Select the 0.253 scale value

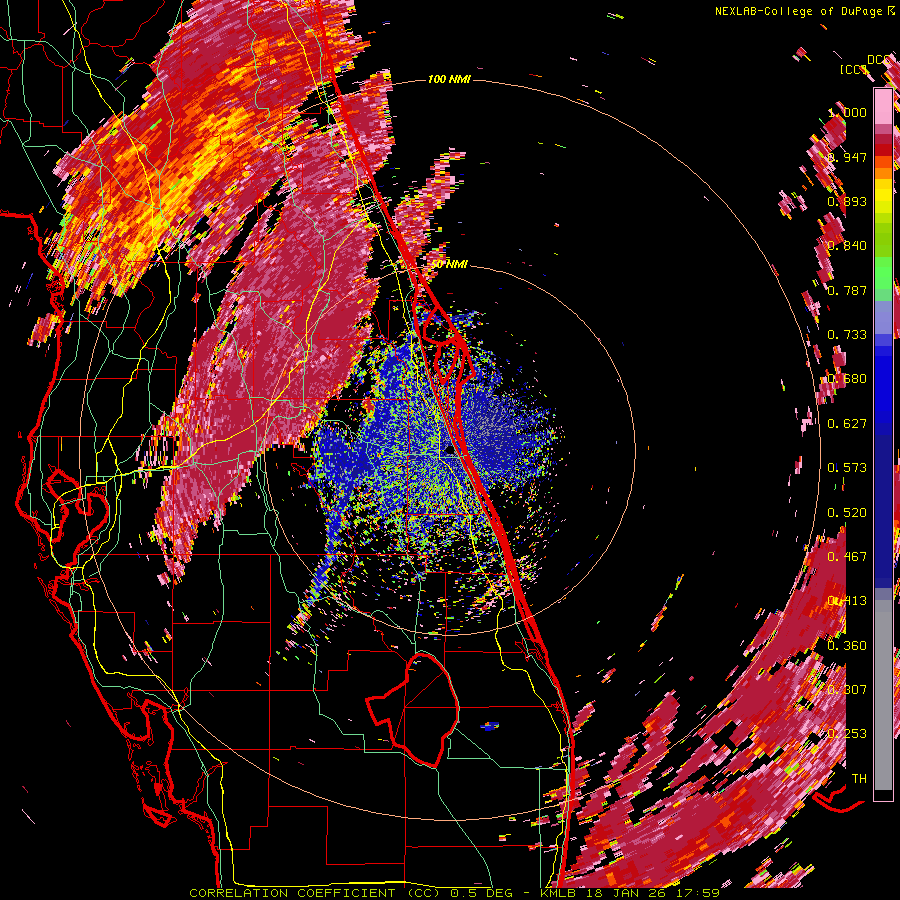pos(847,734)
